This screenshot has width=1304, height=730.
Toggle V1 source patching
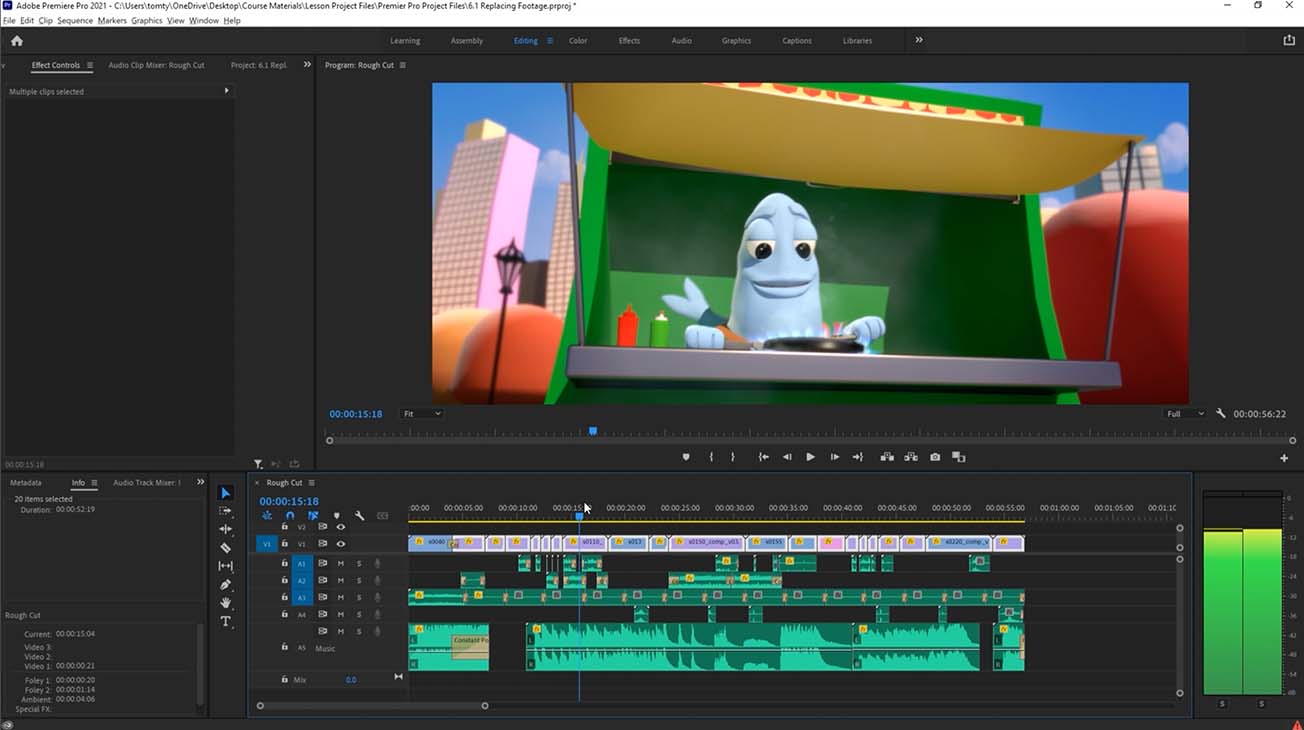(266, 544)
